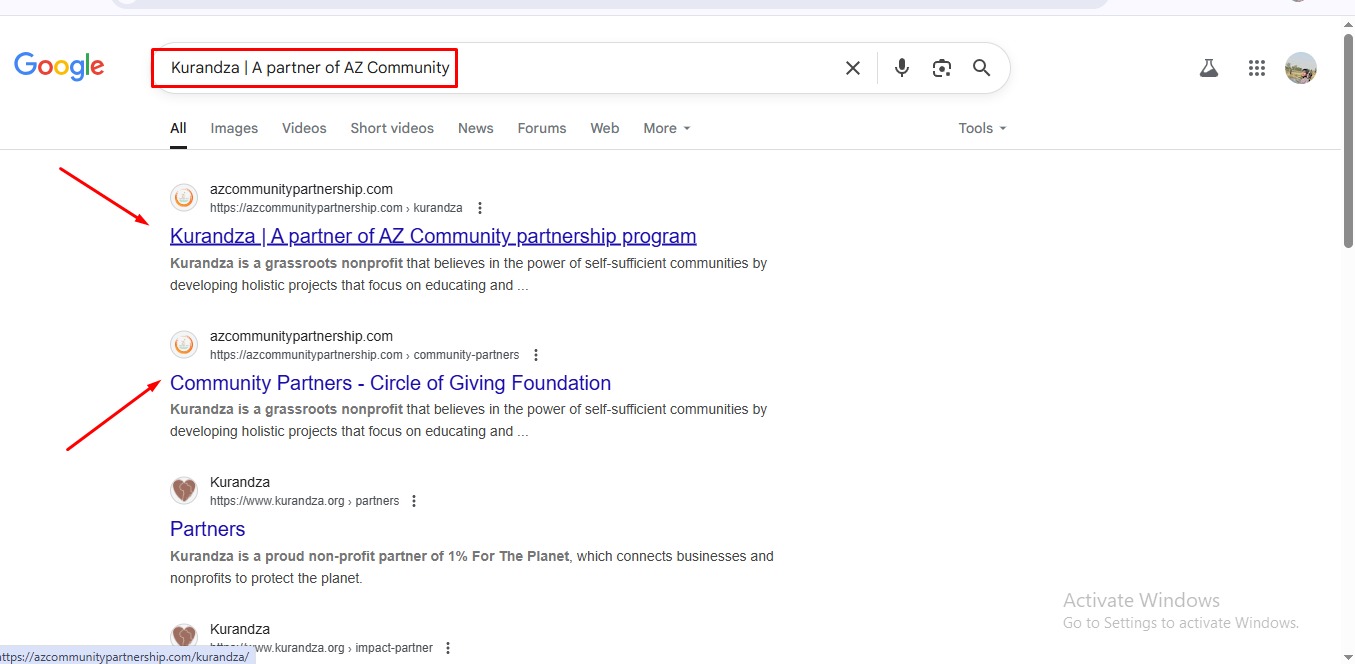Click the page vertical scrollbar
The width and height of the screenshot is (1355, 664).
(1347, 190)
